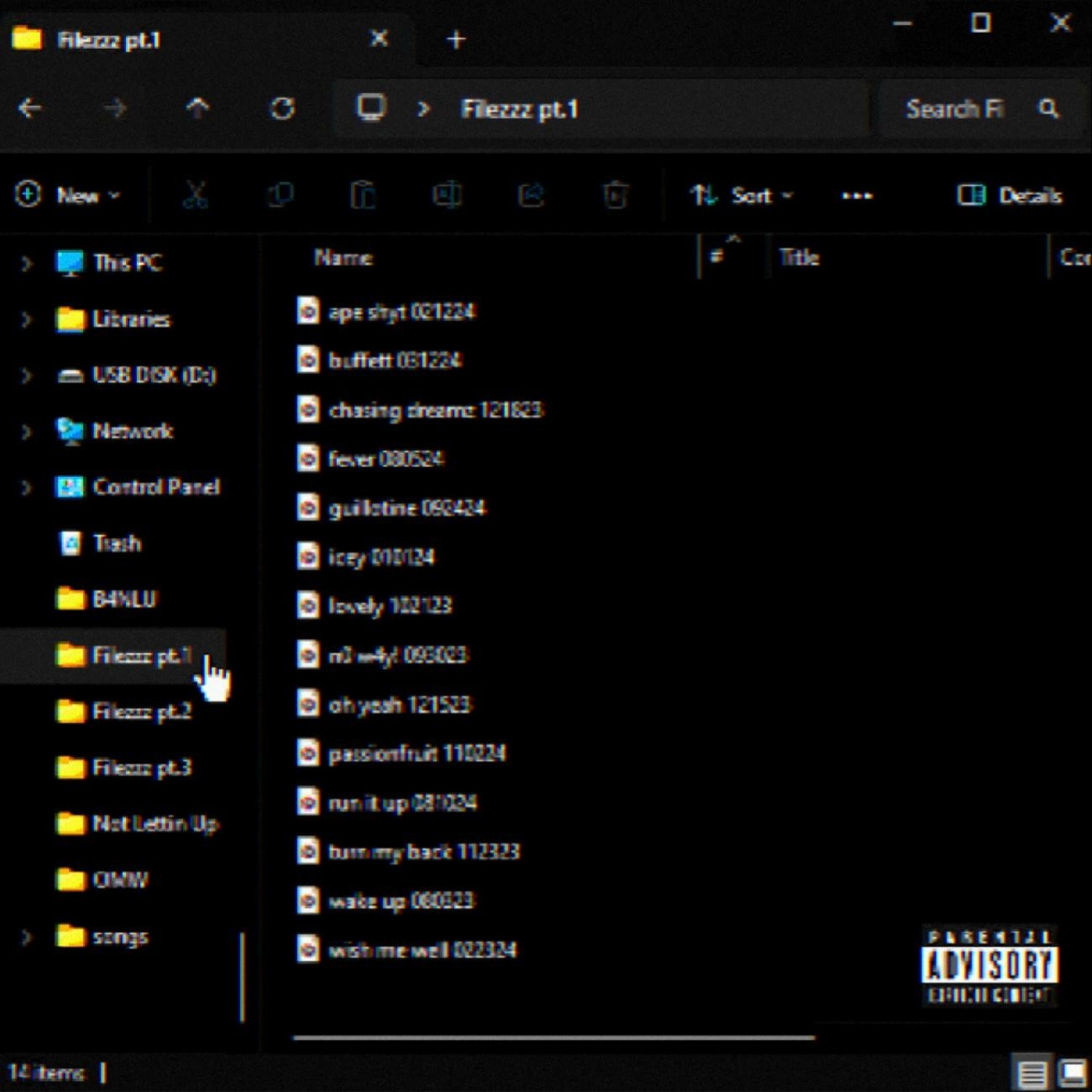This screenshot has height=1092, width=1092.
Task: Click the Cut scissors icon
Action: pos(195,195)
